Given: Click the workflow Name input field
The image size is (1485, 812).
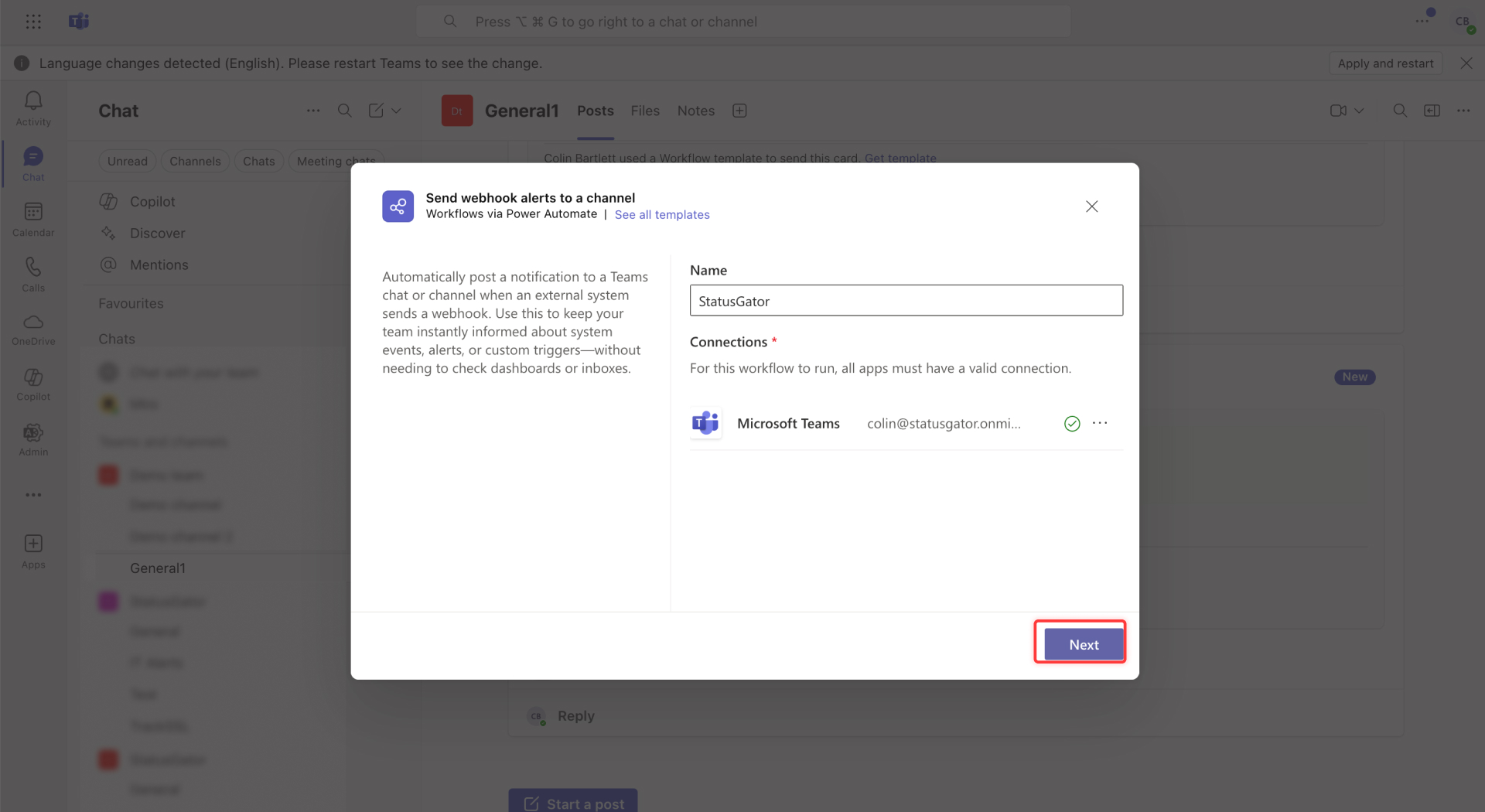Looking at the screenshot, I should (906, 300).
